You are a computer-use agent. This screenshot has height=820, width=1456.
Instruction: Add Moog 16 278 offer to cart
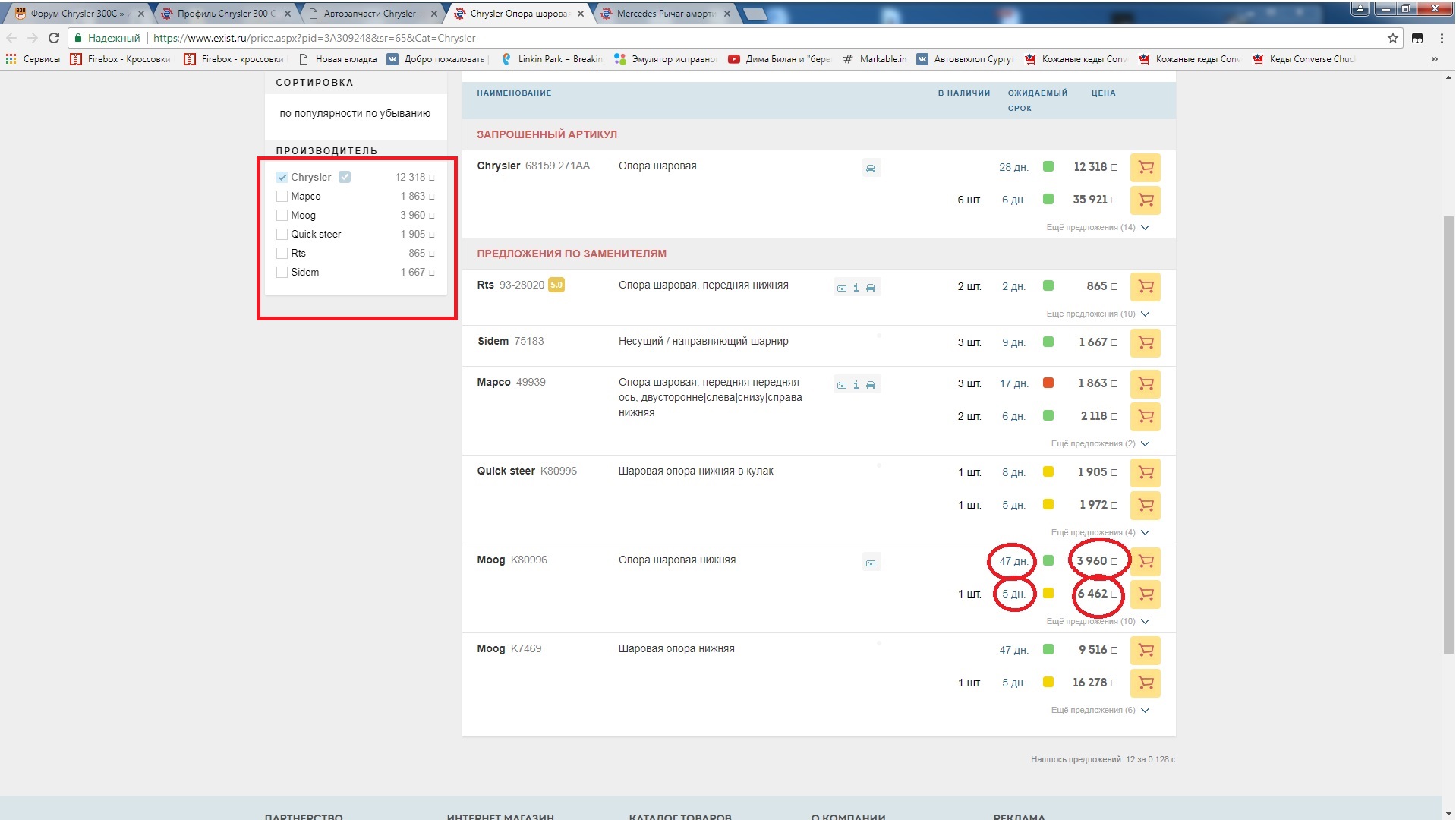point(1146,683)
